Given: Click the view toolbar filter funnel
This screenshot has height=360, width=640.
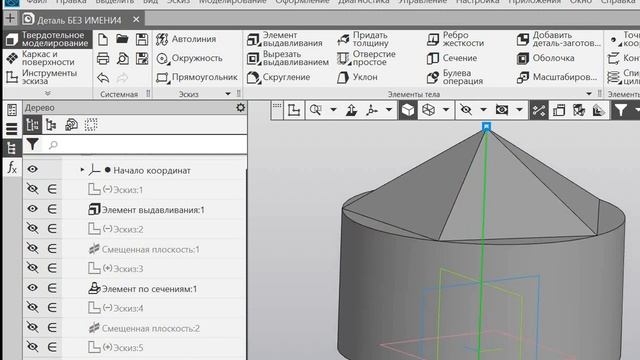Looking at the screenshot, I should pyautogui.click(x=620, y=110).
